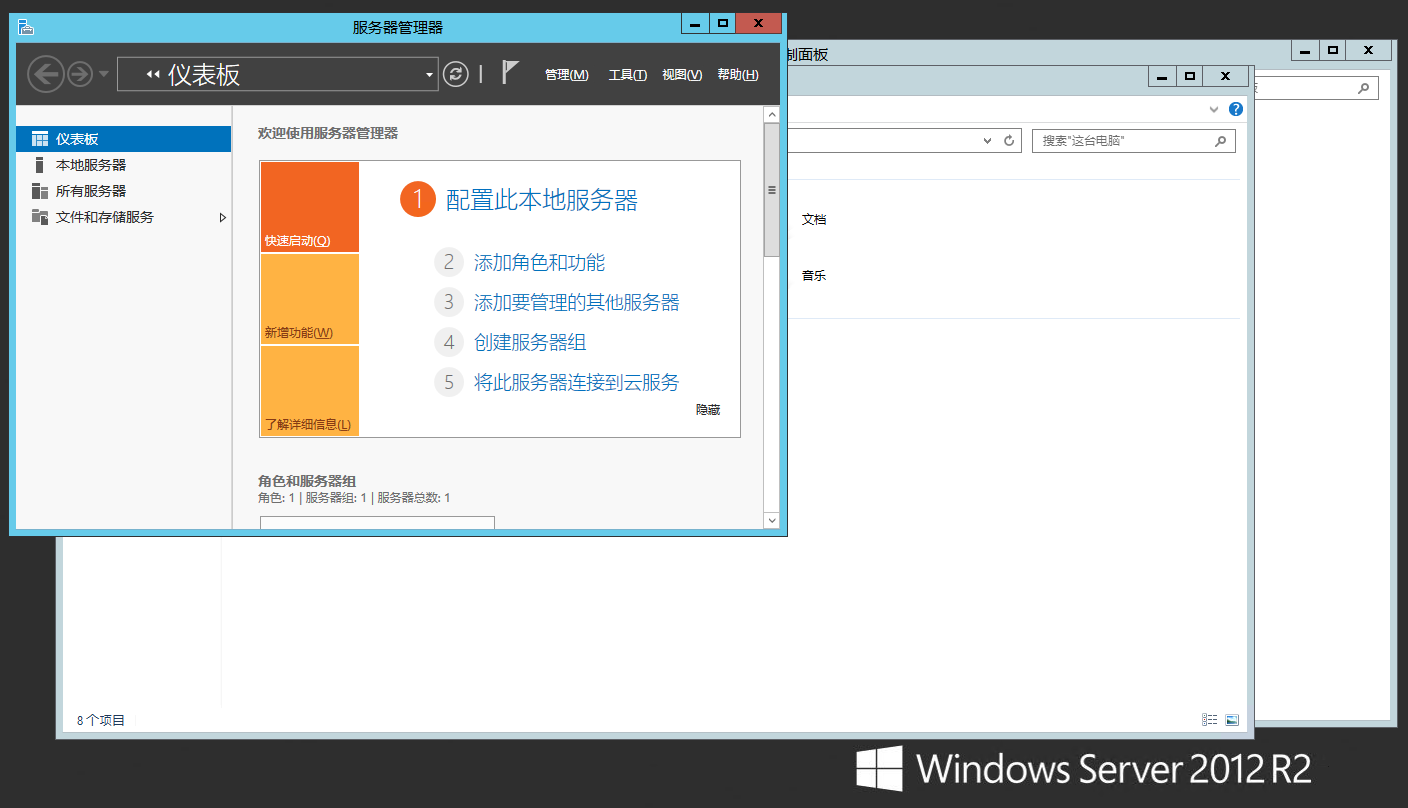Screen dimensions: 1408x808
Task: Switch to large icons view in Explorer status bar
Action: point(1232,720)
